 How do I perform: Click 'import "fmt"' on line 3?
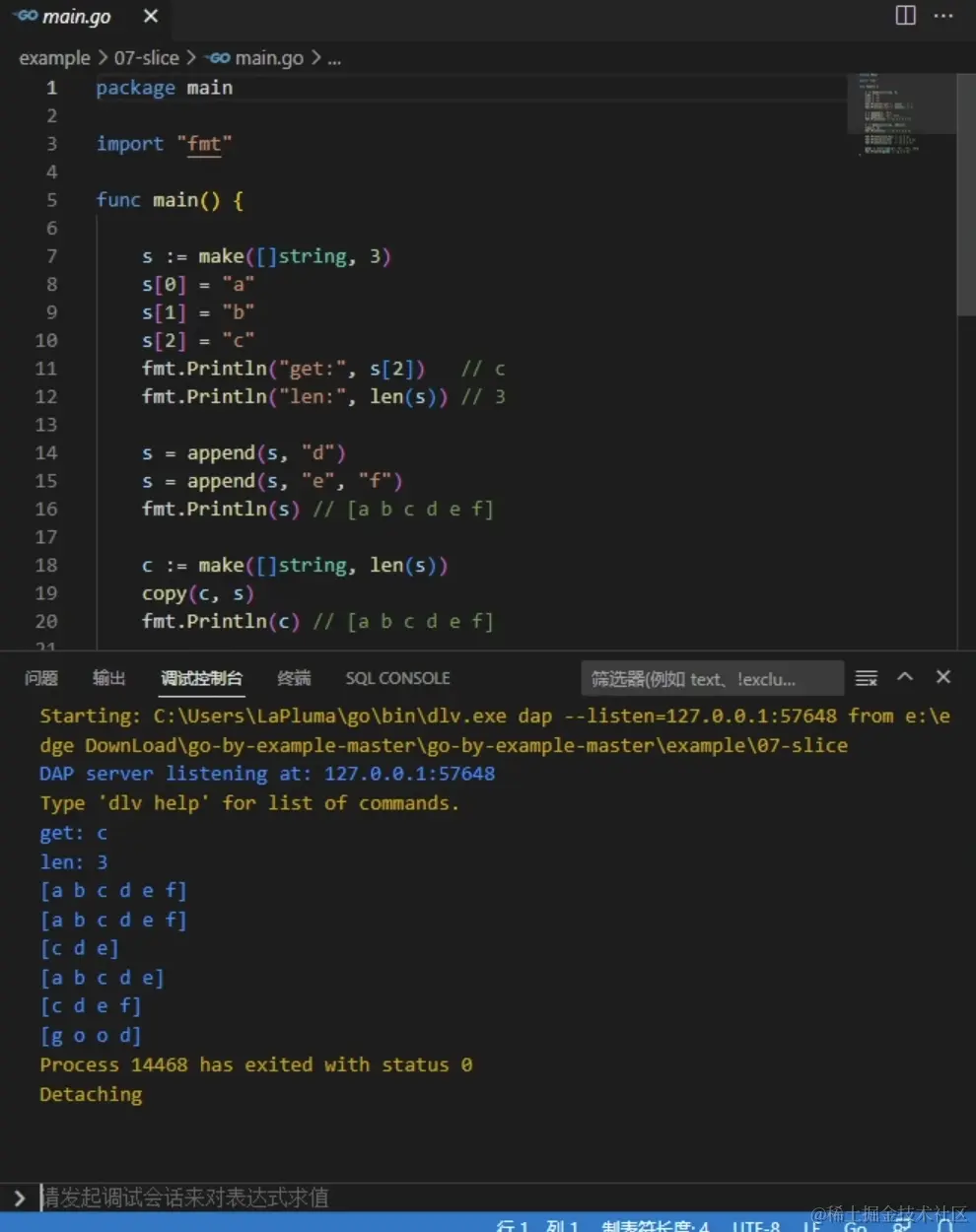[x=164, y=144]
